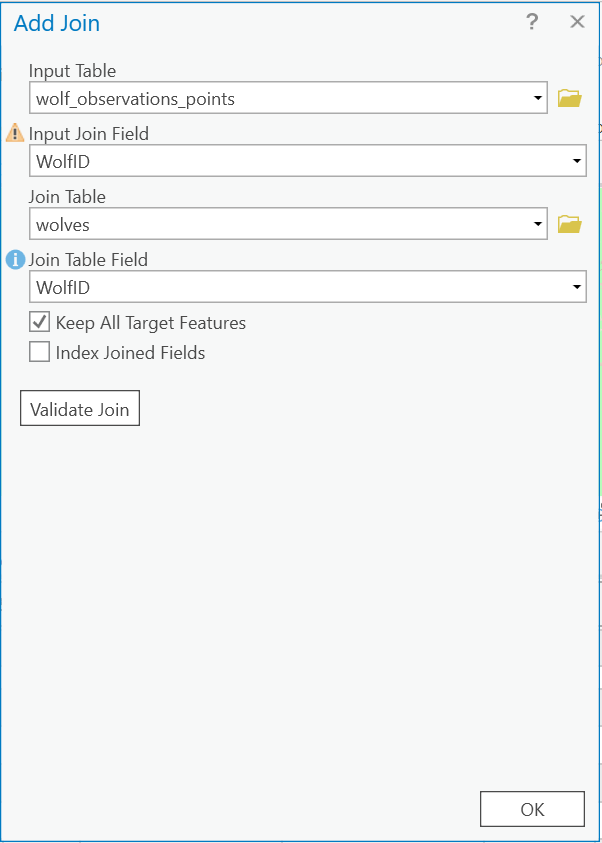The height and width of the screenshot is (843, 602).
Task: Expand the Input Table dropdown arrow
Action: pyautogui.click(x=538, y=98)
